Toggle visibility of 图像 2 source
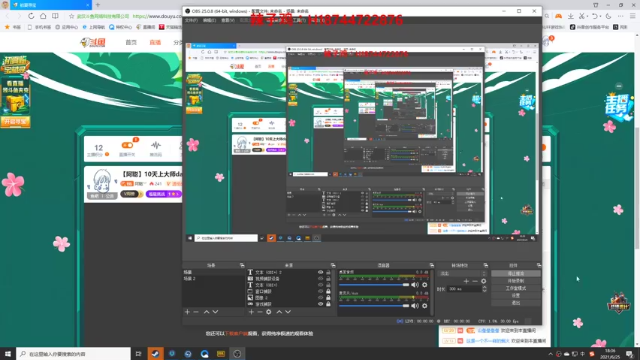 pos(320,298)
